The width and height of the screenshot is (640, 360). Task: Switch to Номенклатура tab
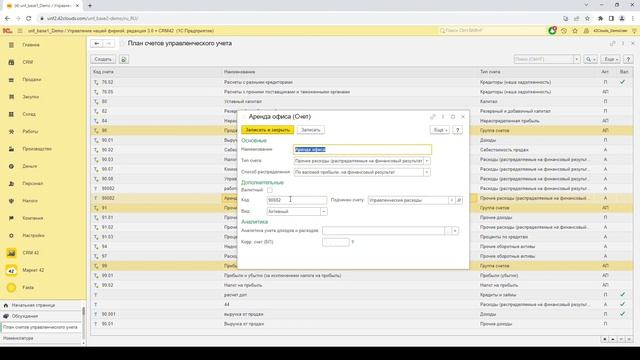pyautogui.click(x=18, y=338)
